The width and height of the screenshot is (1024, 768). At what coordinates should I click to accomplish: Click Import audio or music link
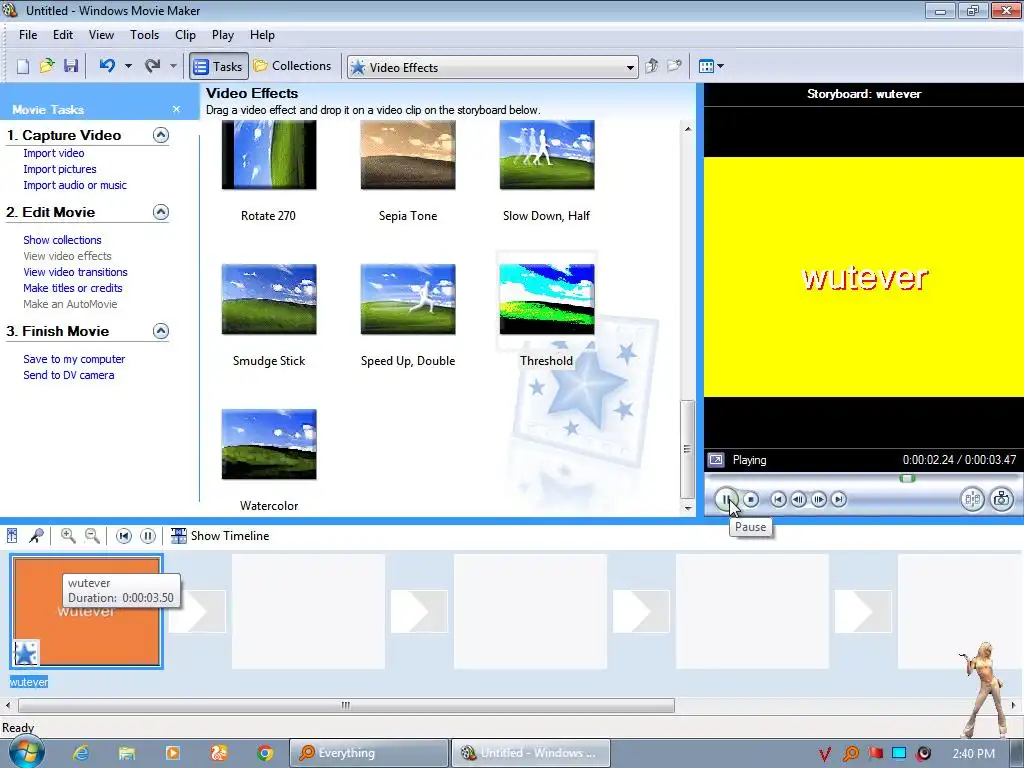pos(75,185)
